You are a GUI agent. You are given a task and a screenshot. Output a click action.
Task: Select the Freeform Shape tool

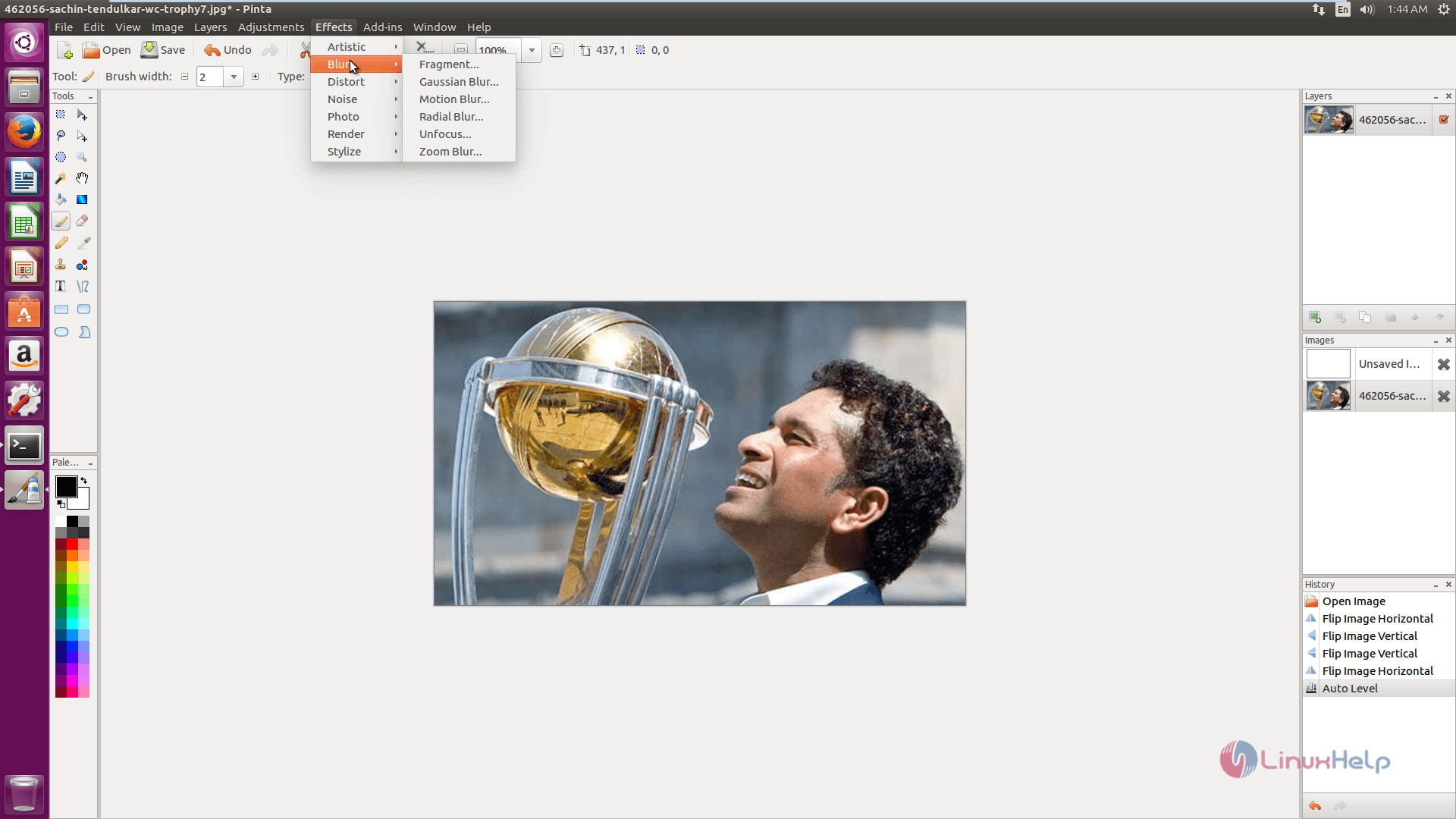pos(84,332)
